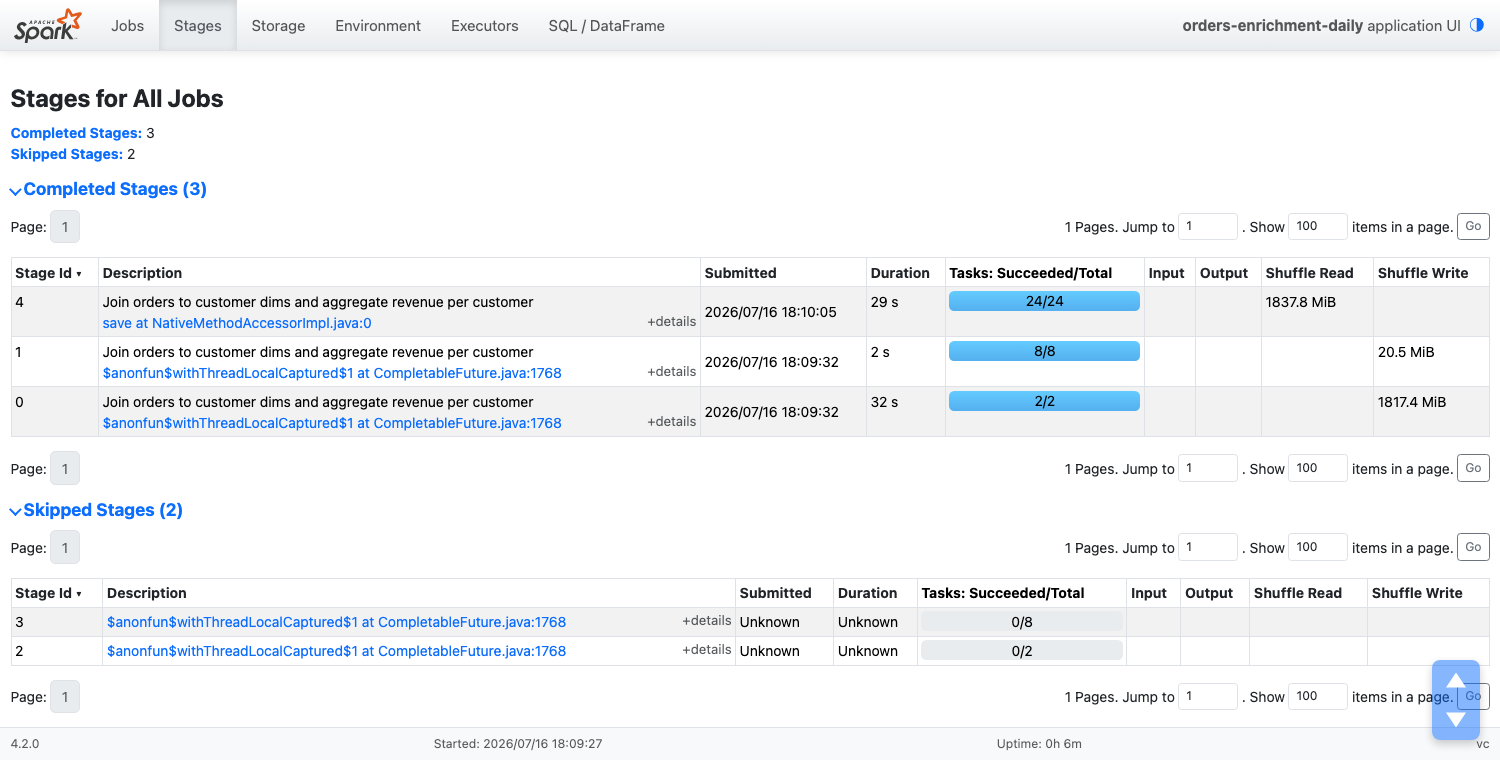Select the 2026/07/16 18:10:05 submitted time
Screen dimensions: 1500x760
point(771,312)
